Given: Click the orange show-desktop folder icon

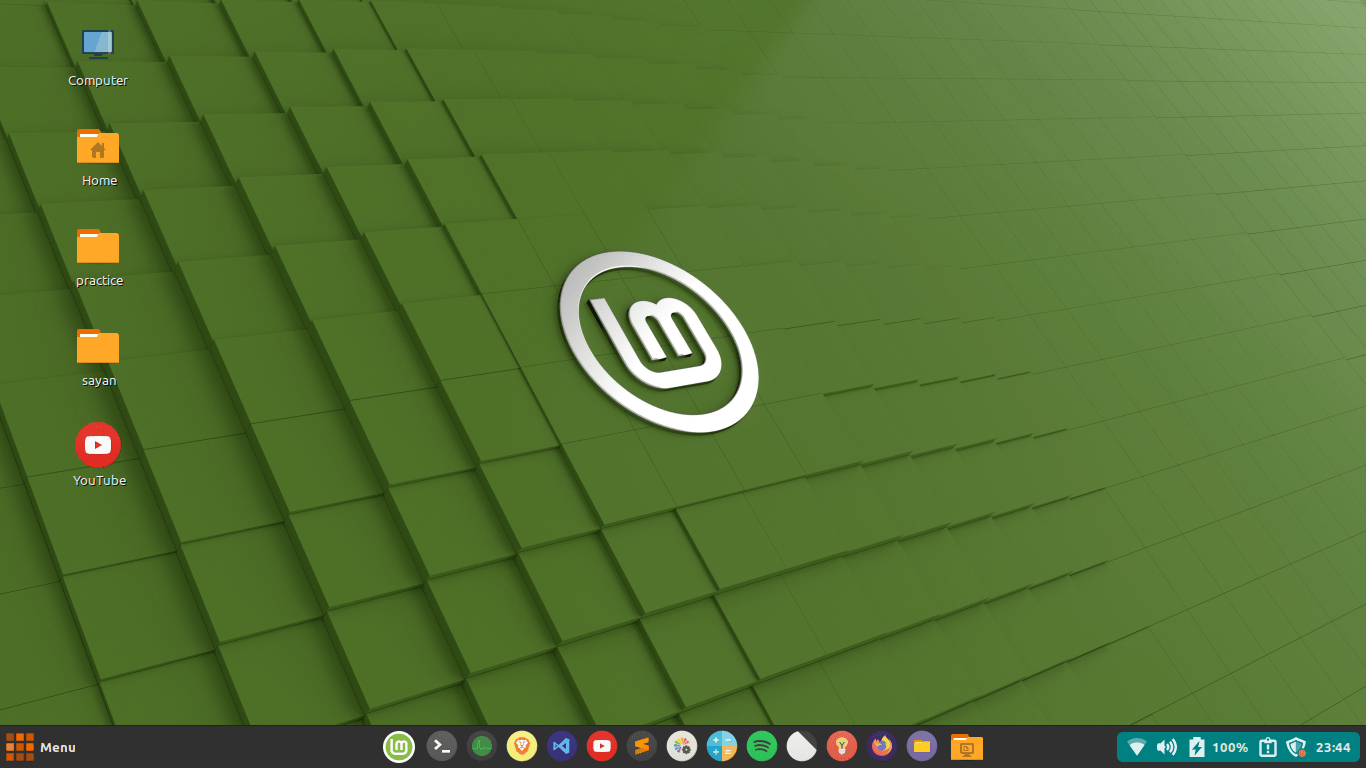Looking at the screenshot, I should coord(966,747).
